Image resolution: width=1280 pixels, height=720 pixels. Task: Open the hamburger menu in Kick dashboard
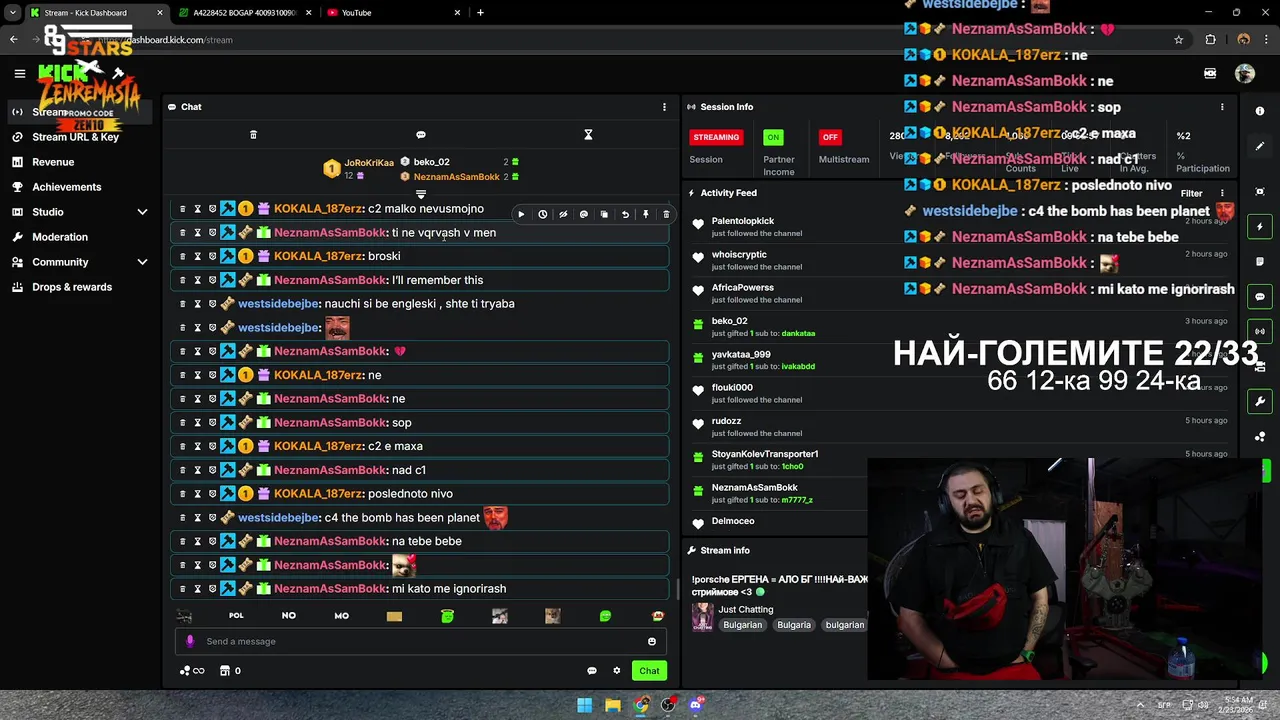(x=19, y=73)
